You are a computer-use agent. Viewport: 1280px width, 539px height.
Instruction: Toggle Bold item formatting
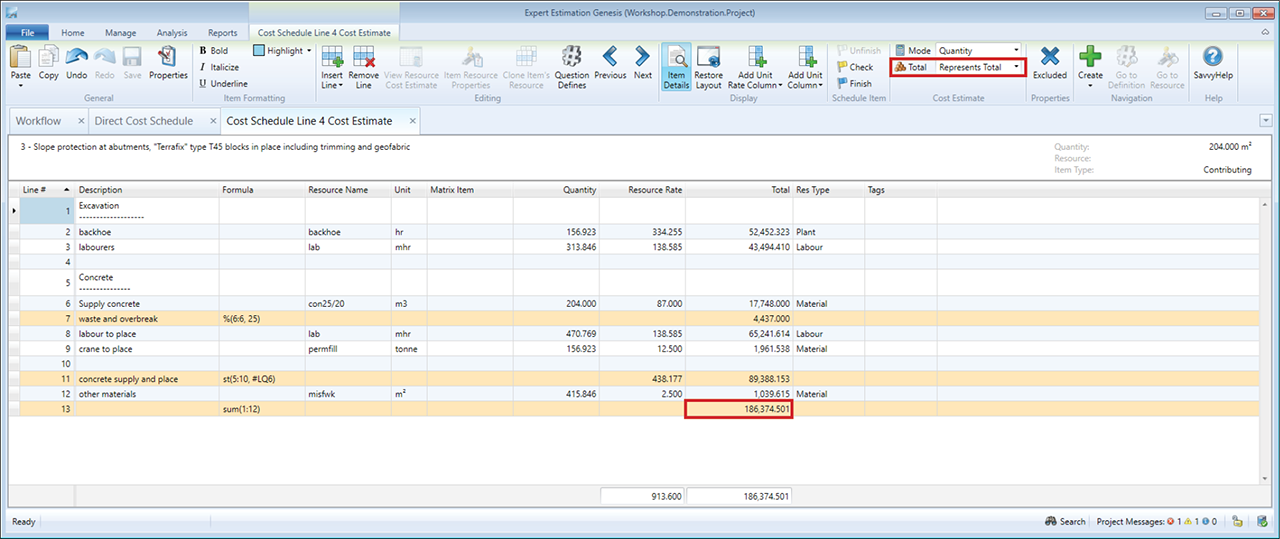pyautogui.click(x=213, y=50)
